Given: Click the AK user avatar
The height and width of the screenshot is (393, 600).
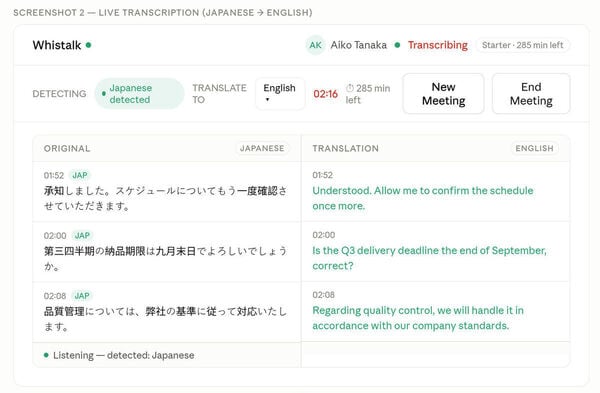Looking at the screenshot, I should coord(315,45).
